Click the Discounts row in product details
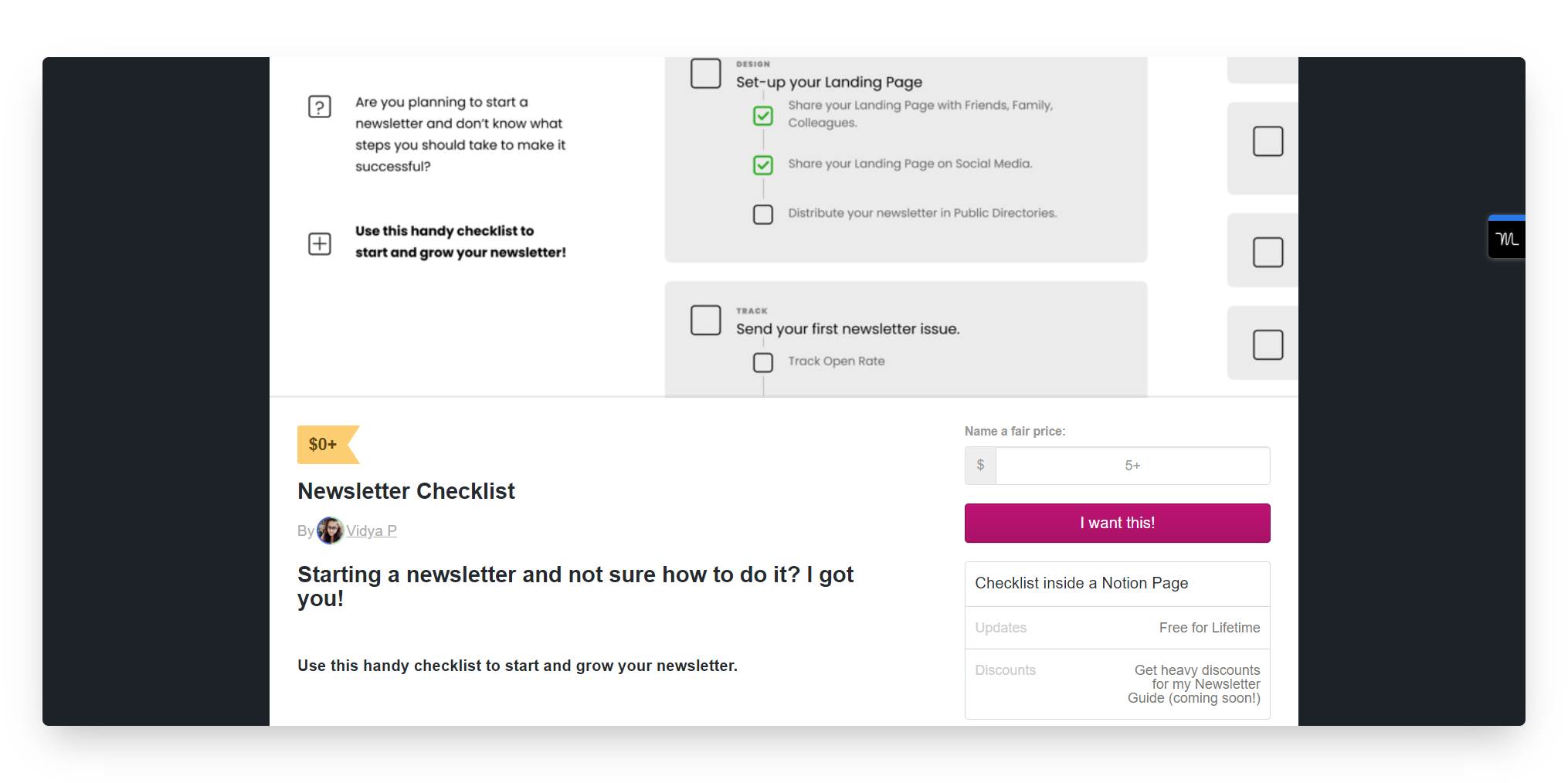This screenshot has height=783, width=1568. pyautogui.click(x=1117, y=684)
